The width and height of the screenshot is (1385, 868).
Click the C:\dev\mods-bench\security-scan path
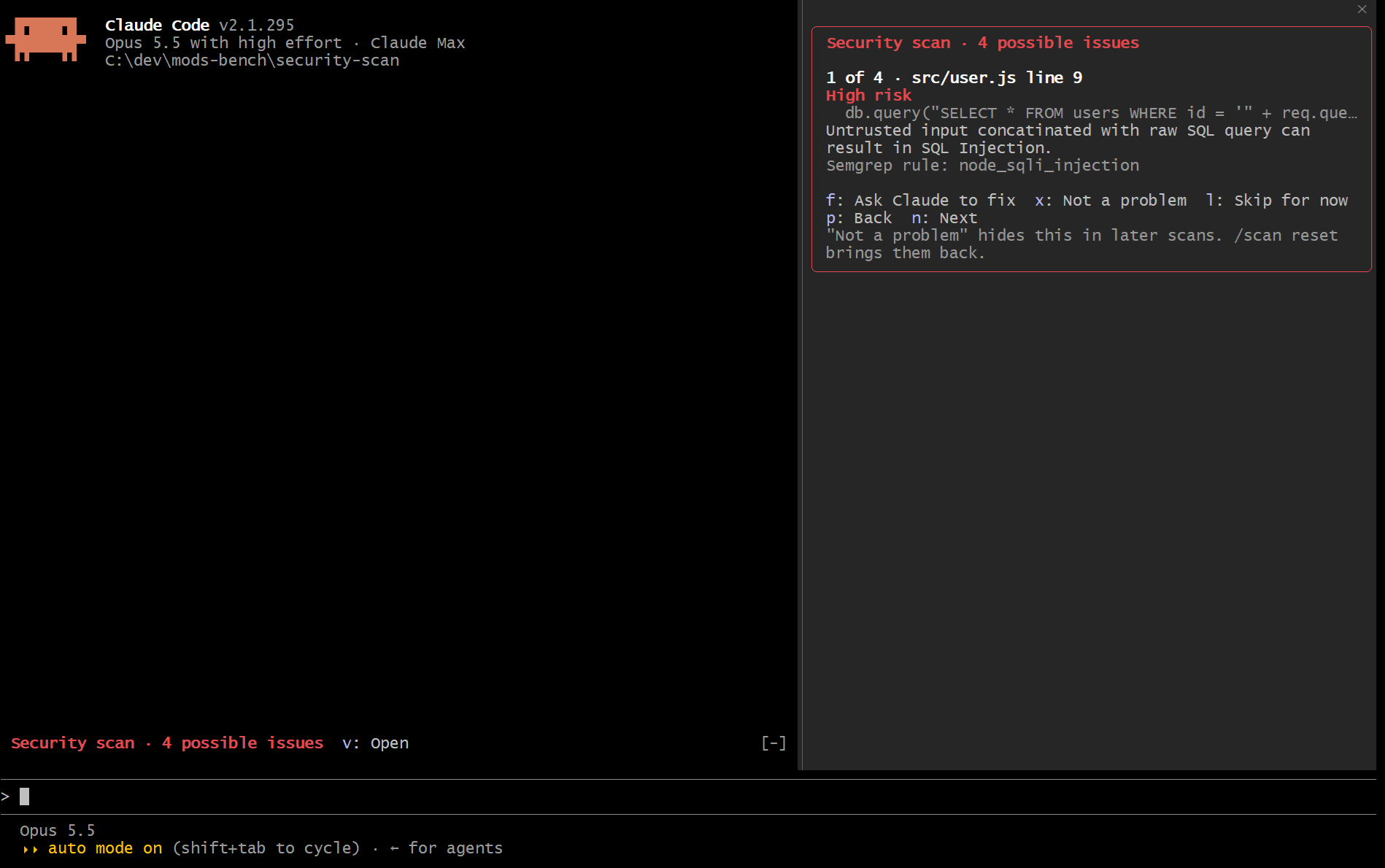[252, 61]
